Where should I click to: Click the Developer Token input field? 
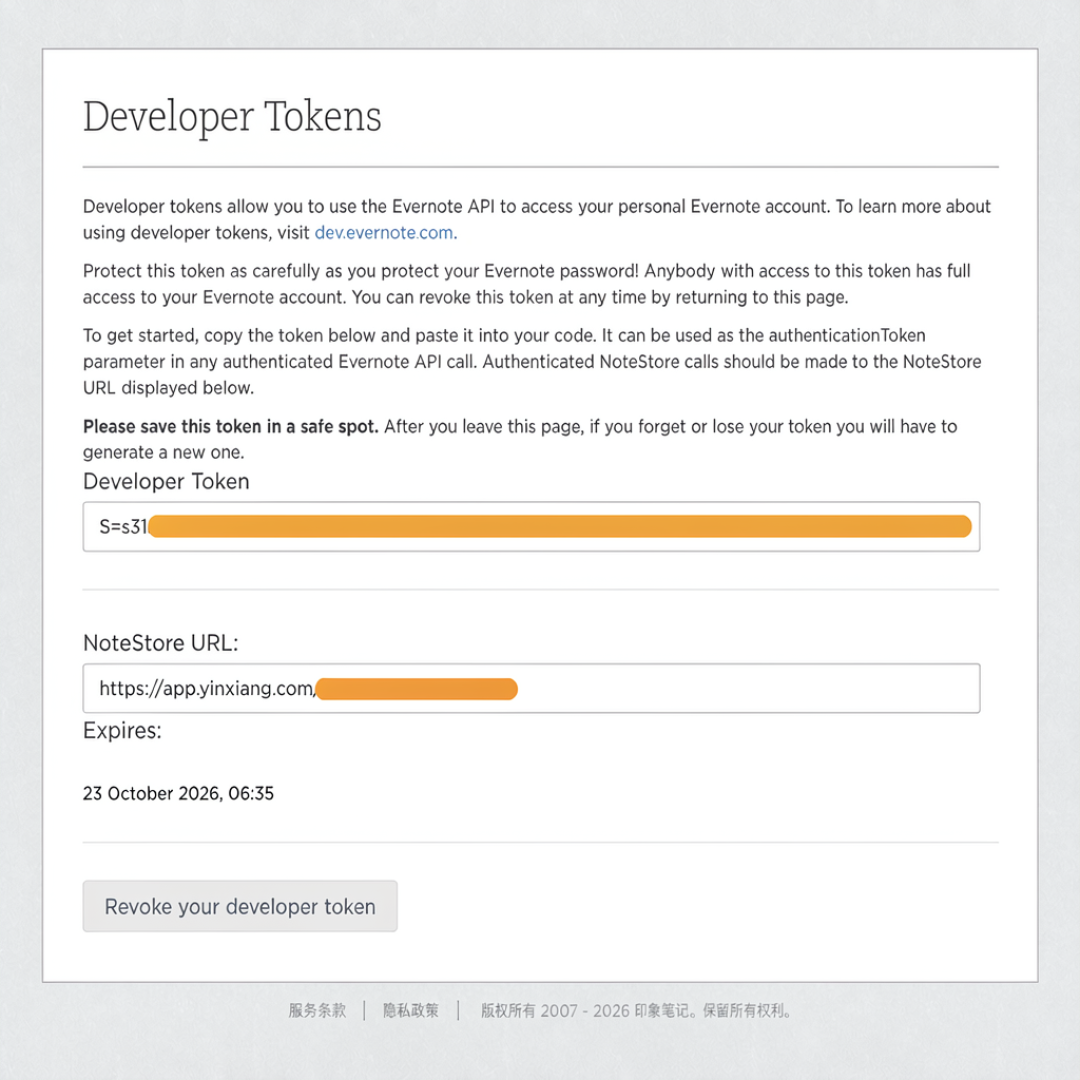(x=531, y=527)
